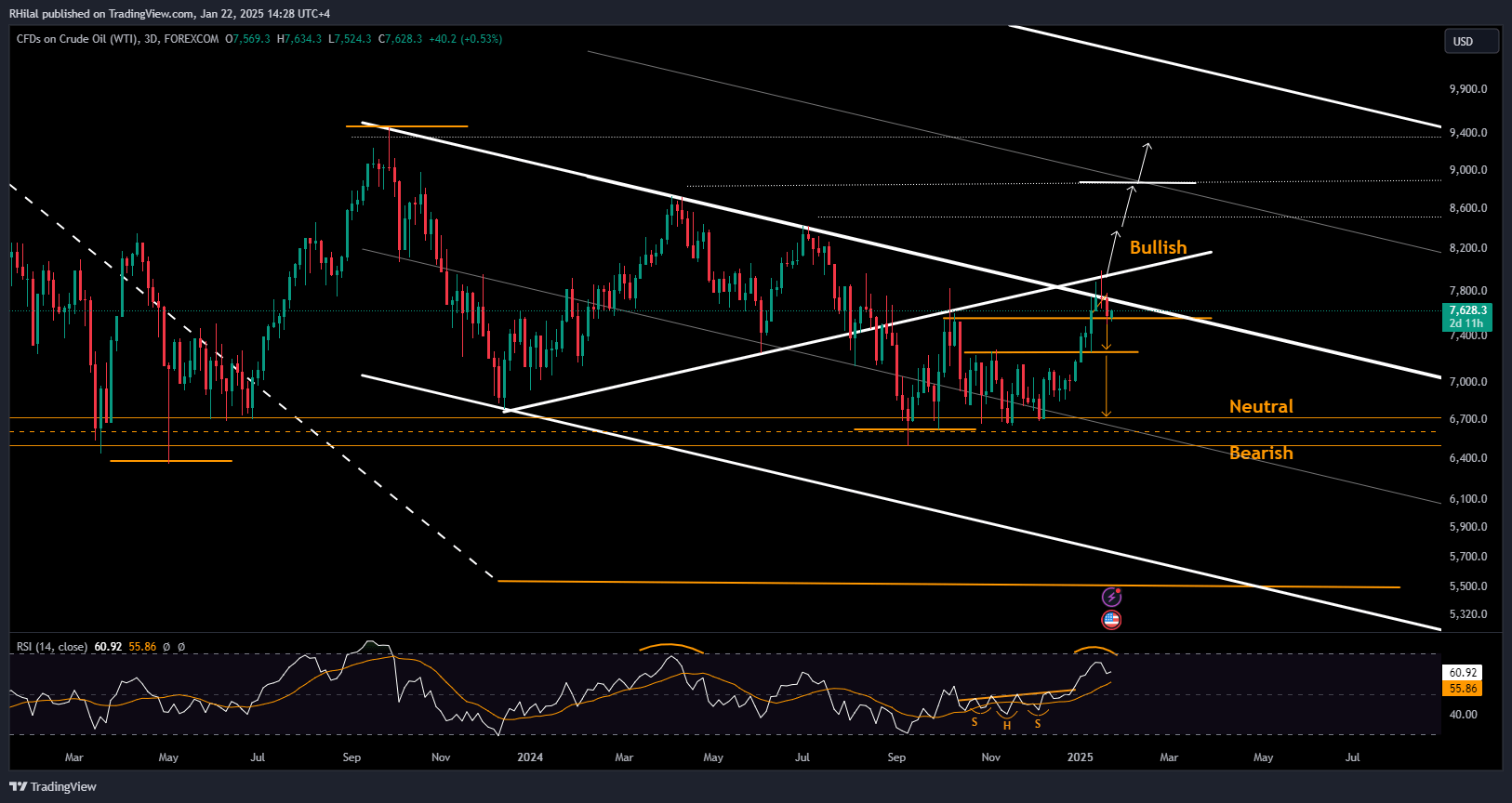Open the US flag economic event icon
This screenshot has width=1512, height=803.
click(1111, 620)
